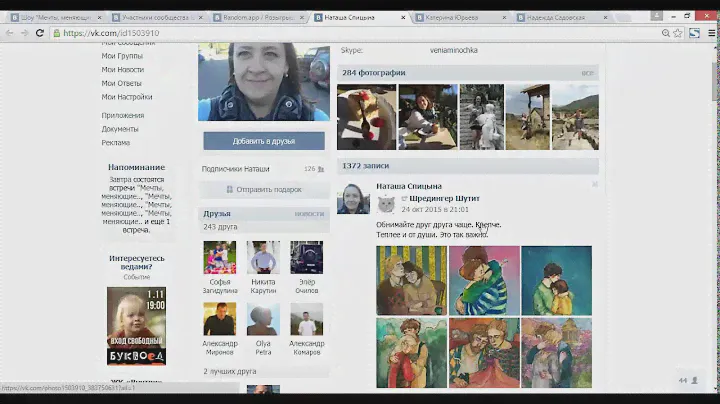Click the browser reload page icon

pyautogui.click(x=40, y=33)
